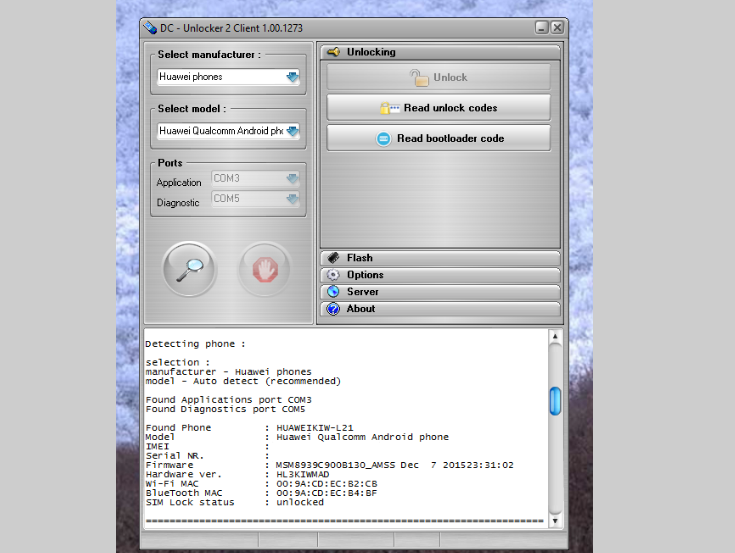Click the firmware version MSM8939C900B130_AMSS text
735x553 pixels.
[335, 465]
